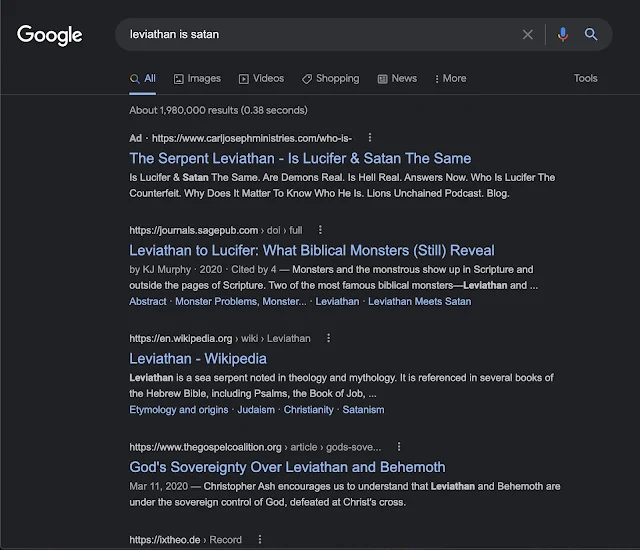Screen dimensions: 640x550
Task: Open 'Leviathan to Lucifer: What Biblical Monsters (Still) Reveal'
Action: tap(312, 250)
